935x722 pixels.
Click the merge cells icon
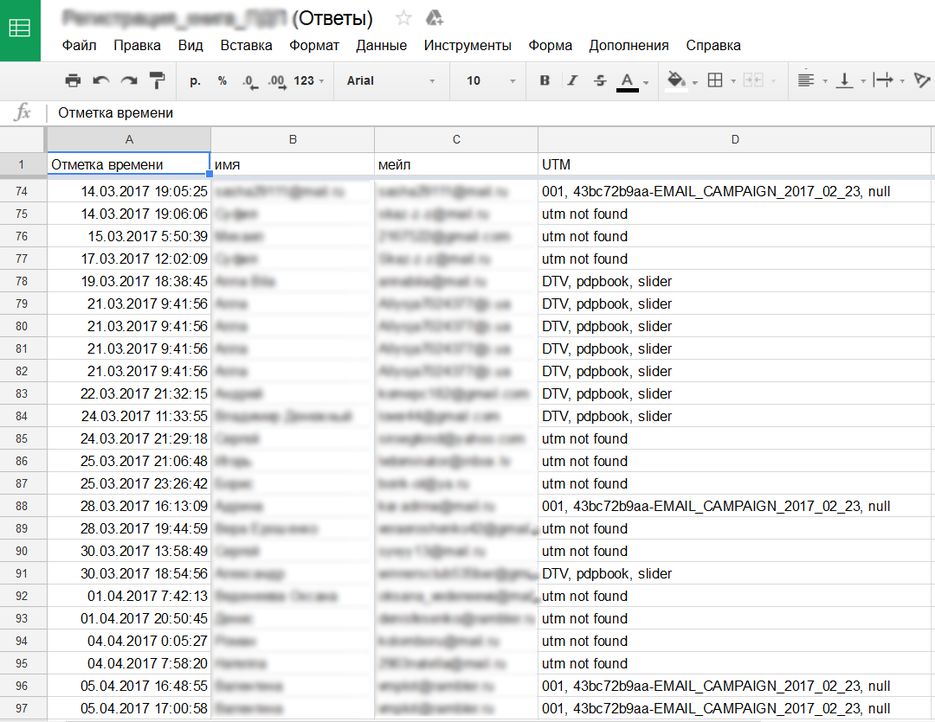coord(753,80)
